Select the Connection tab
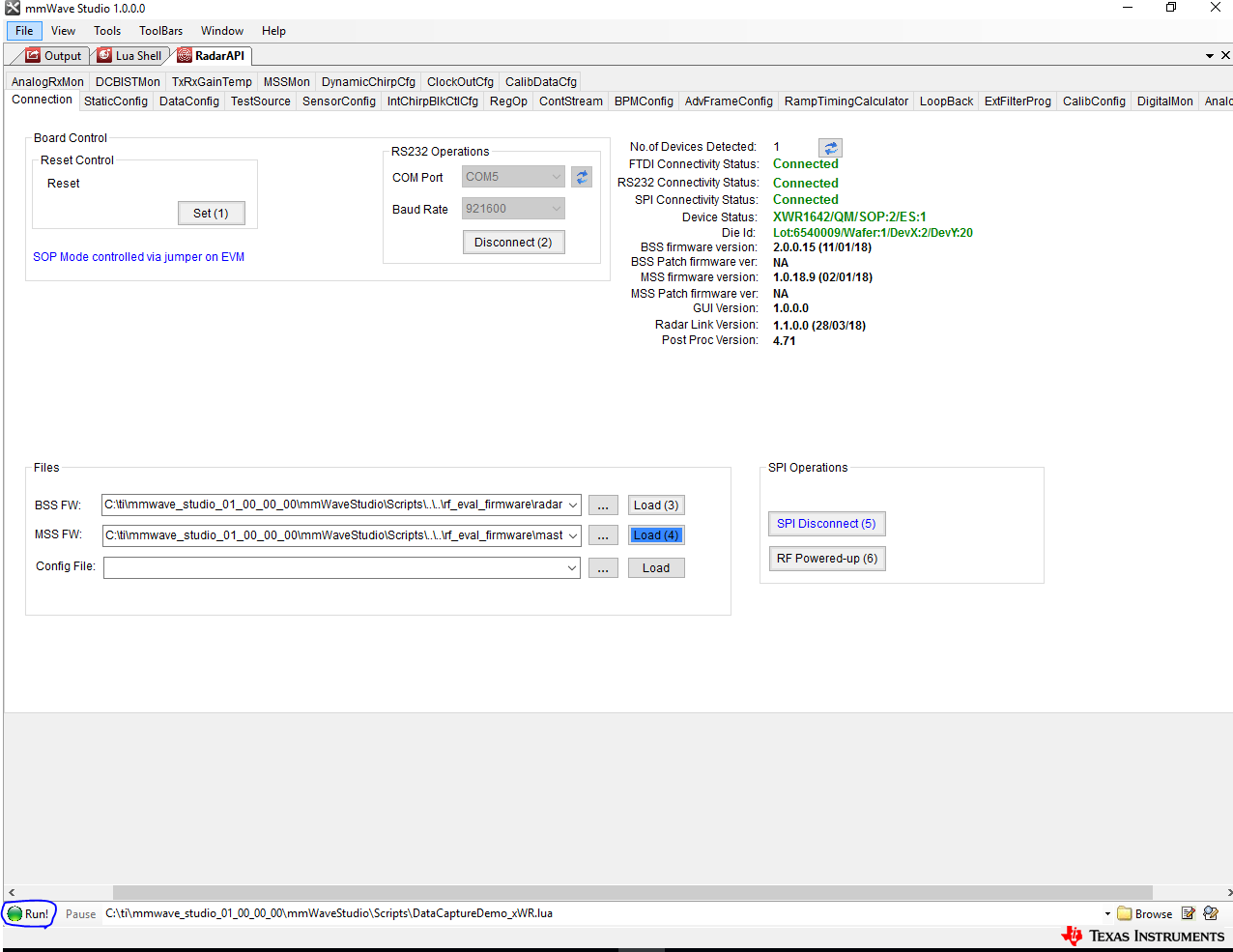Image resolution: width=1233 pixels, height=952 pixels. (42, 100)
